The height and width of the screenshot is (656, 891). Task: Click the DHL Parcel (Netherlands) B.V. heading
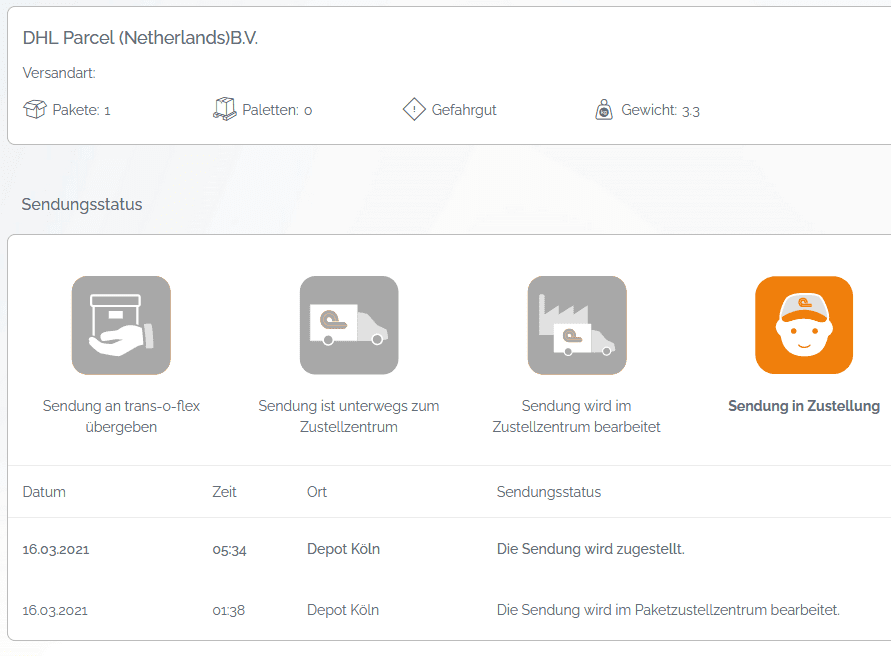(141, 38)
